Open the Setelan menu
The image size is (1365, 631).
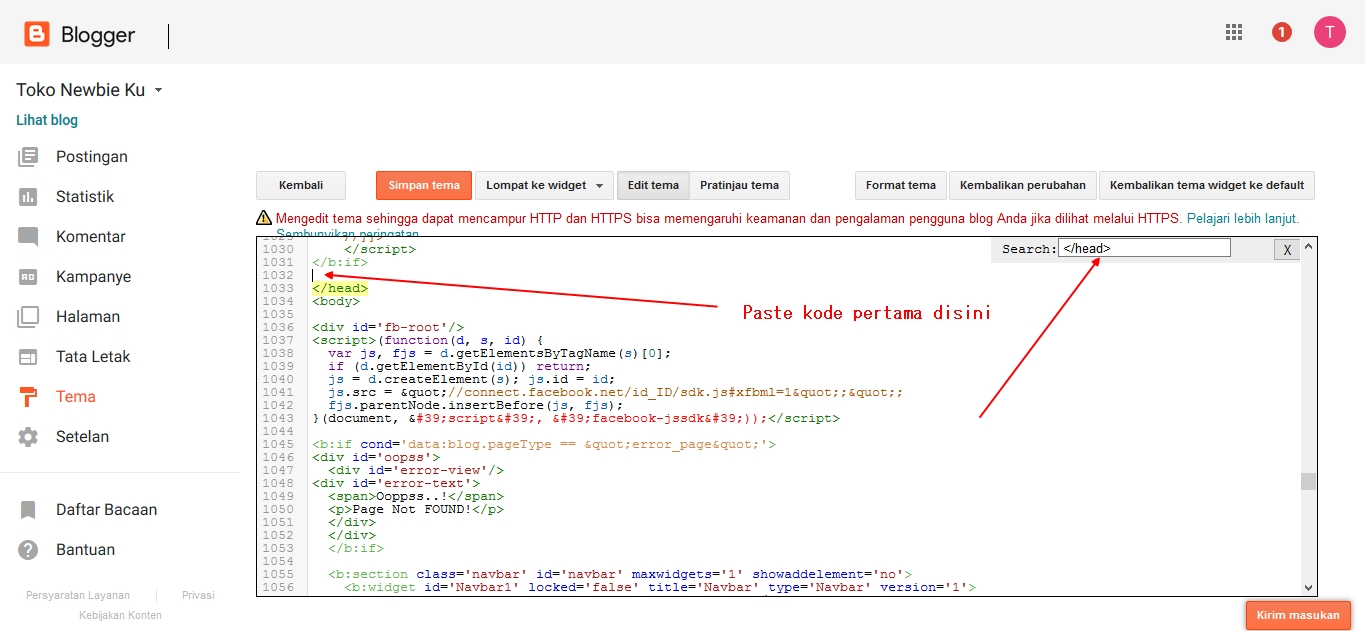(x=83, y=437)
